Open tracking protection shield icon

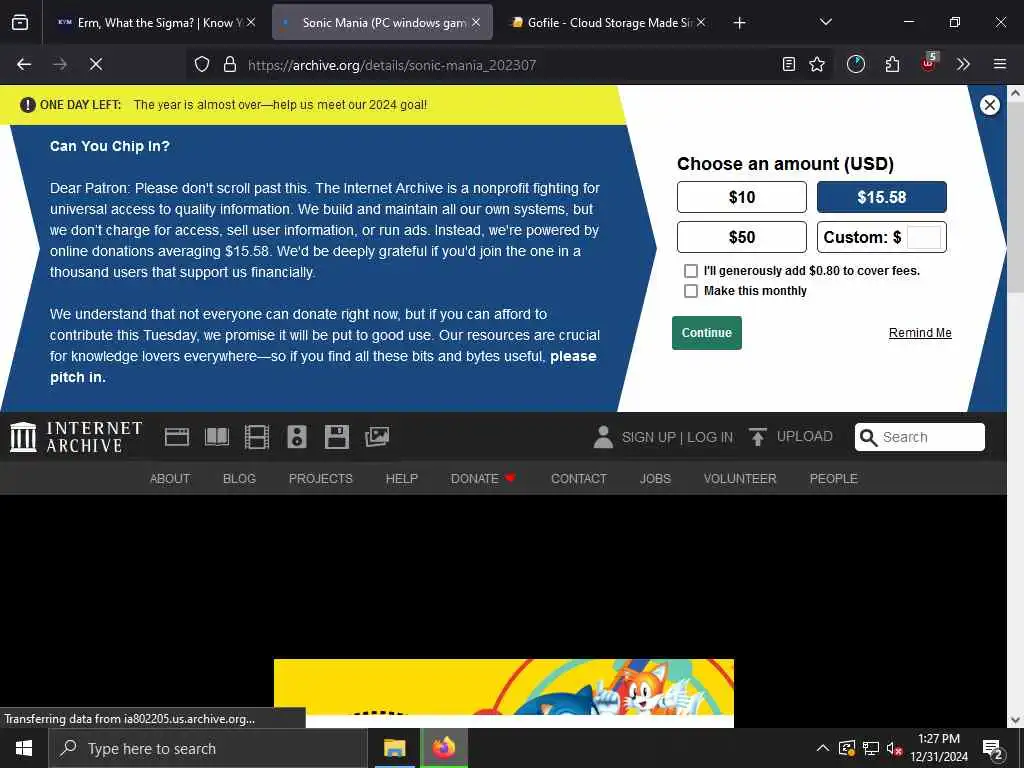tap(202, 64)
